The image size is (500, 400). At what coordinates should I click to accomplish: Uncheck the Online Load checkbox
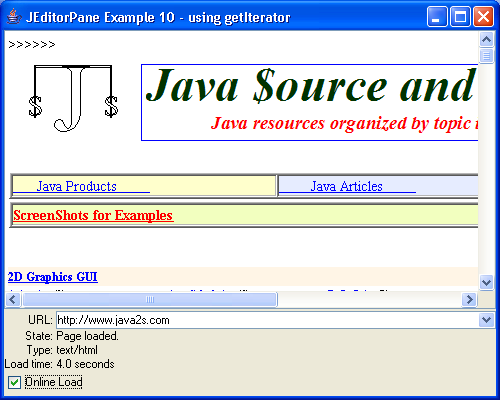pos(14,382)
